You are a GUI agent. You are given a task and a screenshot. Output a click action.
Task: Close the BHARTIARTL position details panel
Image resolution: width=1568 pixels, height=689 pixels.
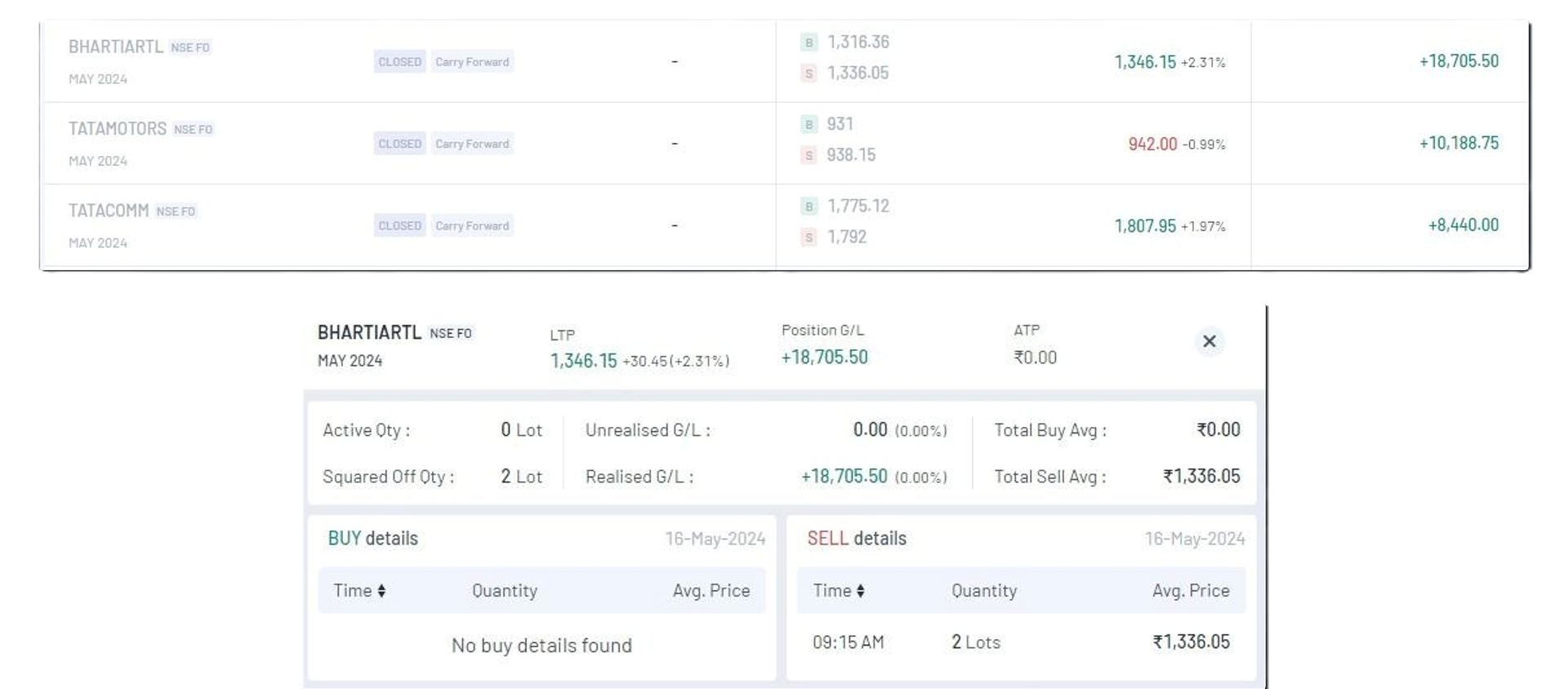(1209, 341)
